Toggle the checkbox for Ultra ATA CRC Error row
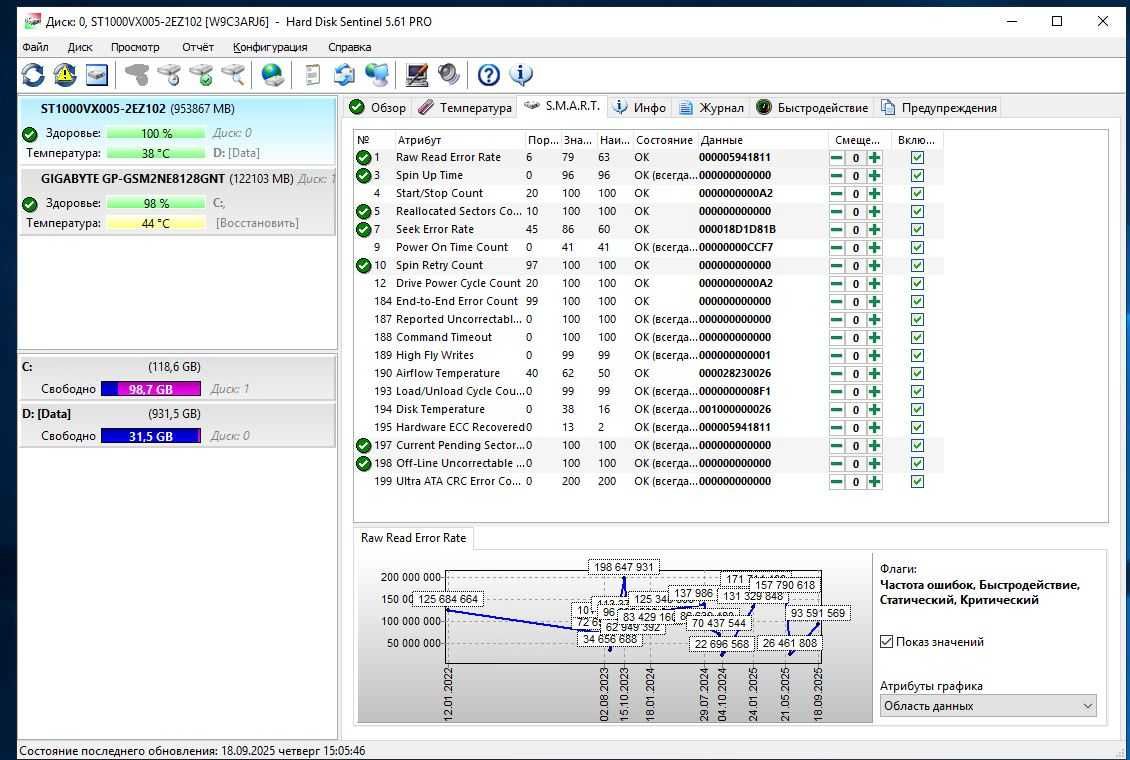The height and width of the screenshot is (760, 1130). [x=917, y=482]
